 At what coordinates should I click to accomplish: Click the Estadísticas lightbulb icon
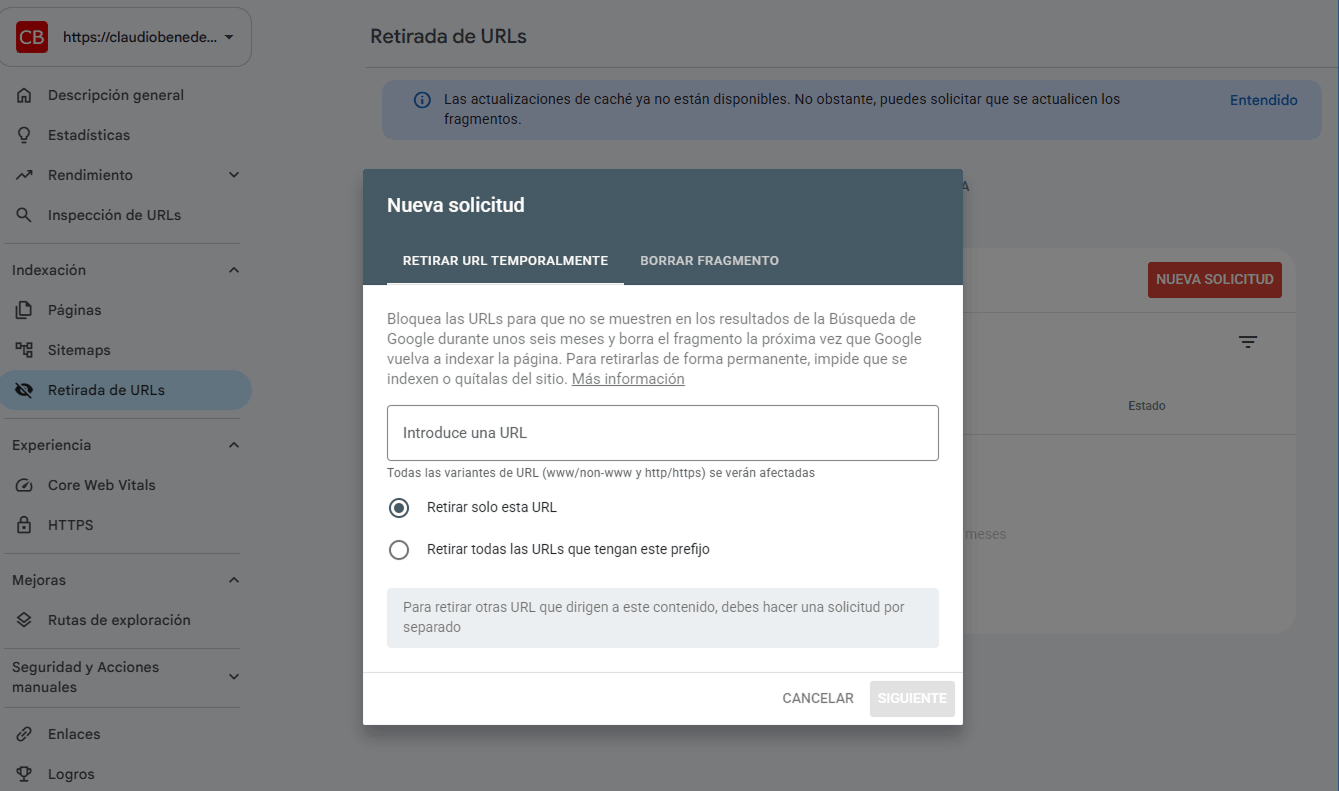coord(25,135)
